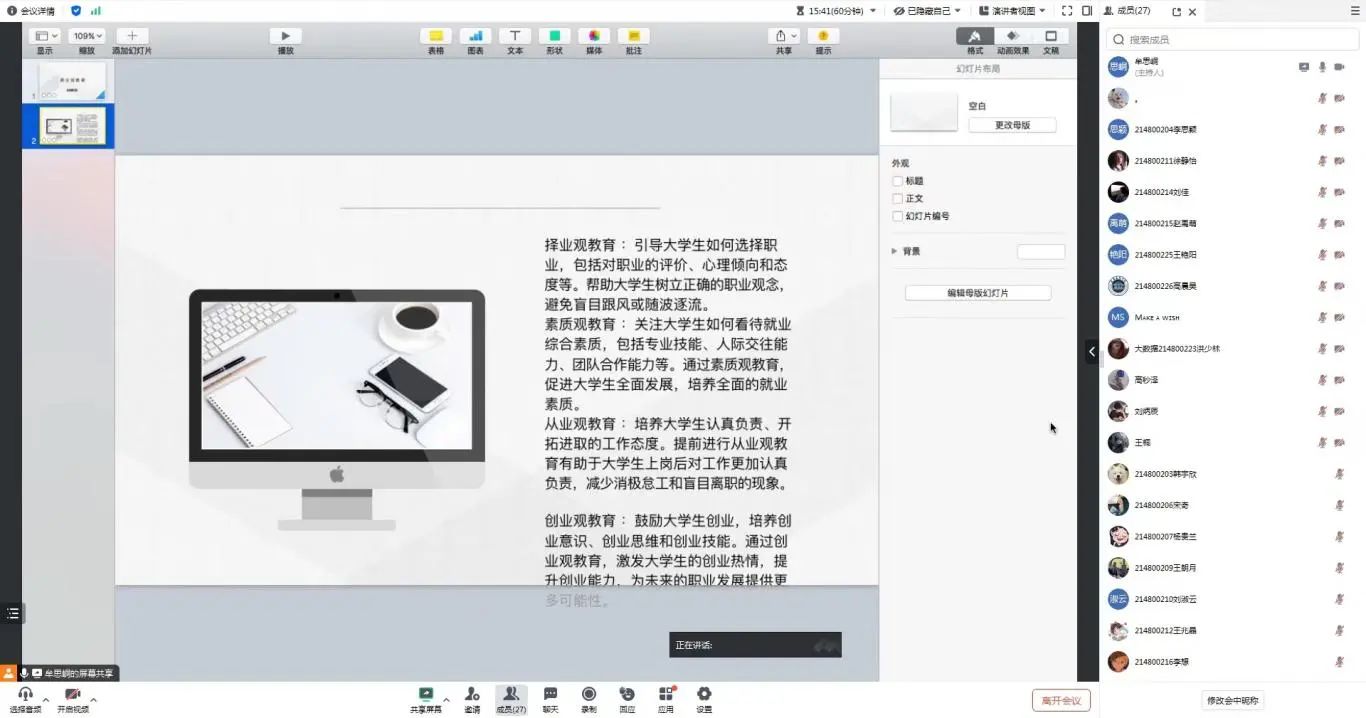Open the 聊天 chat panel
1366x718 pixels.
pos(550,695)
